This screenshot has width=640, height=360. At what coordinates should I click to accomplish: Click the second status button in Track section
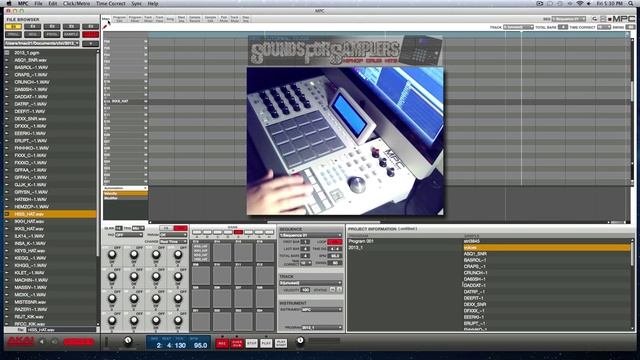click(339, 289)
